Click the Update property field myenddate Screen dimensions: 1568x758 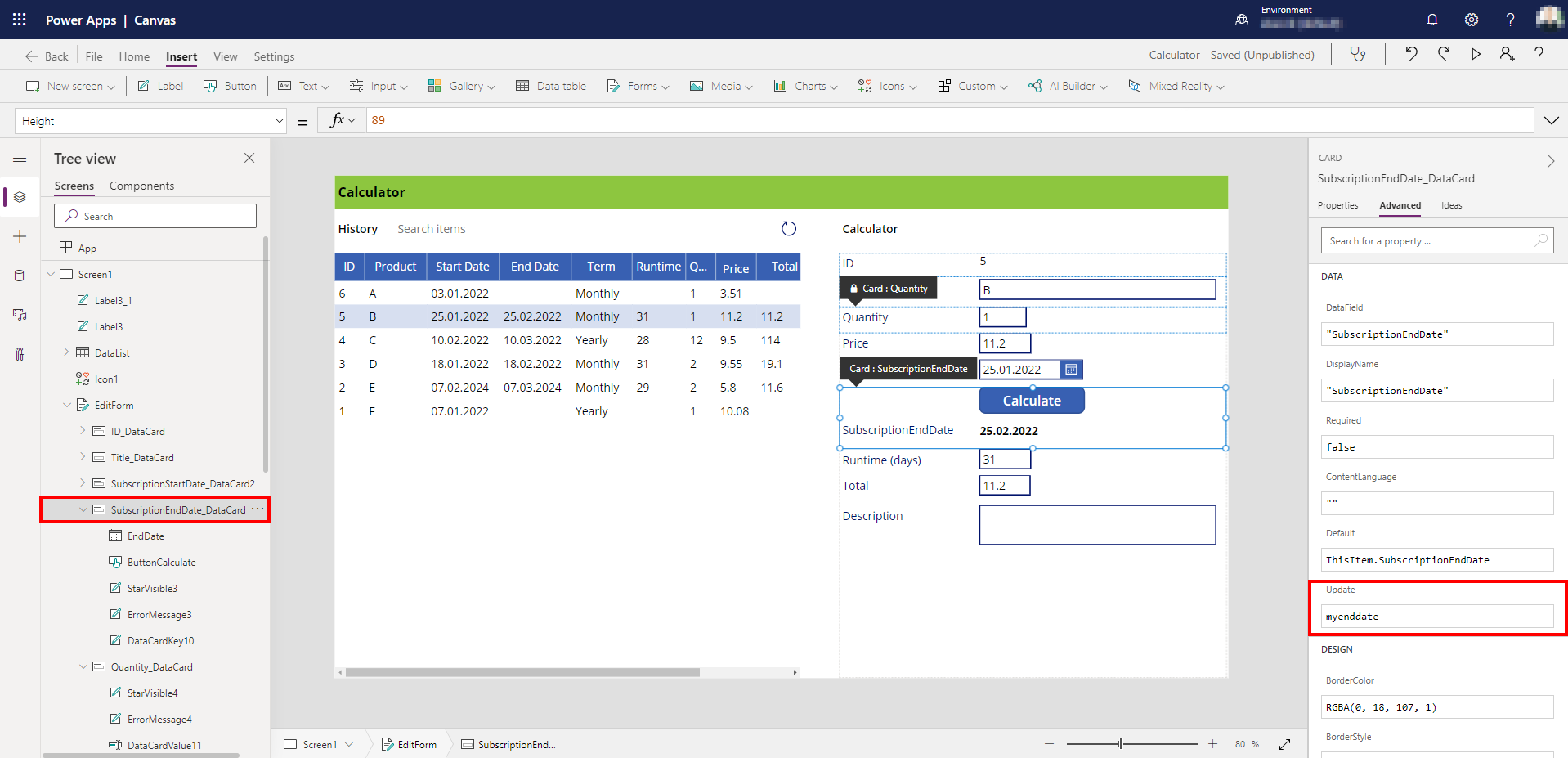point(1436,617)
